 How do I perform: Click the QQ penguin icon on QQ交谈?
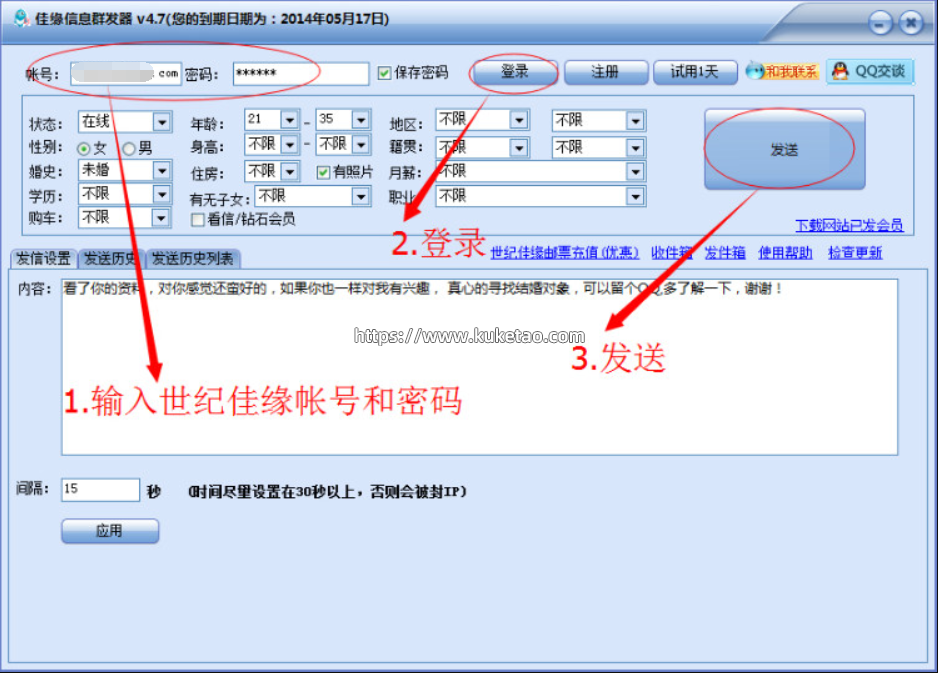tap(840, 72)
